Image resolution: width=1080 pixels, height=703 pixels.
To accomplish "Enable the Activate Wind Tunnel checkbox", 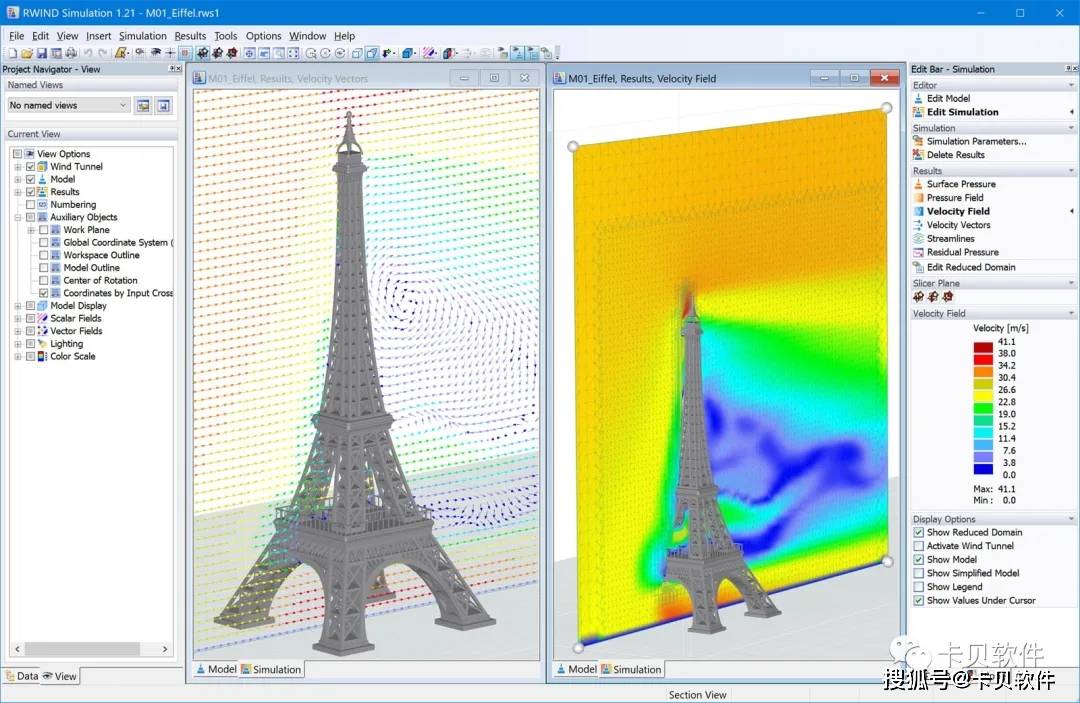I will (919, 546).
